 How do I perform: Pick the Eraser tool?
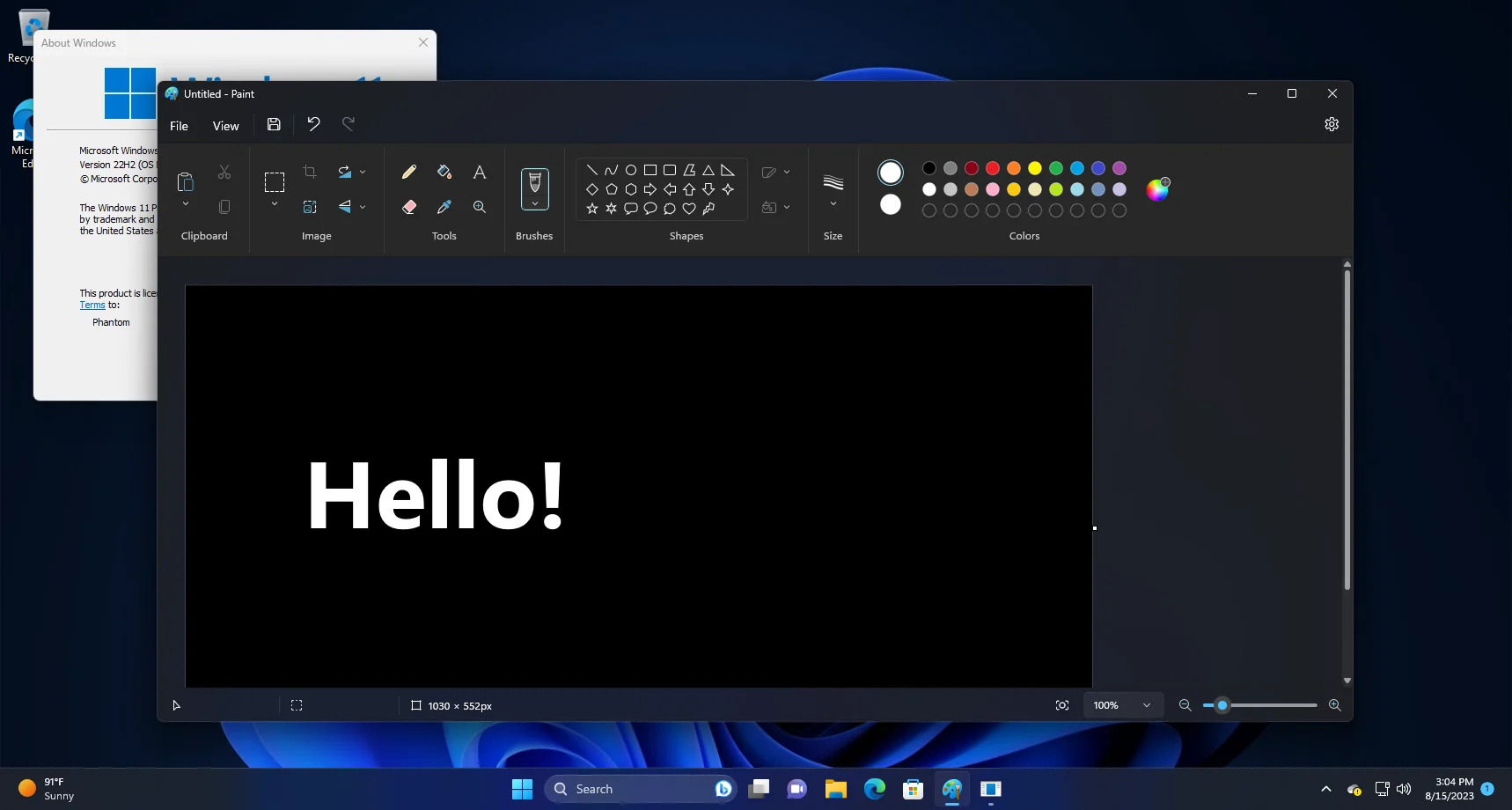[408, 207]
